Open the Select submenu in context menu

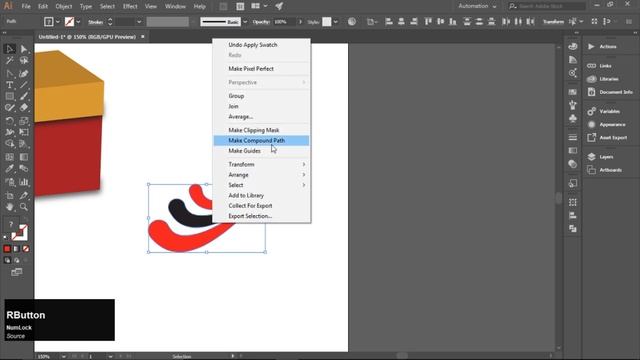pos(261,185)
